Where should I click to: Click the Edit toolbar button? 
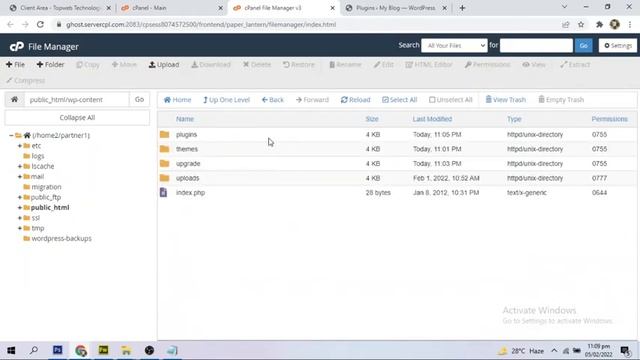click(384, 64)
